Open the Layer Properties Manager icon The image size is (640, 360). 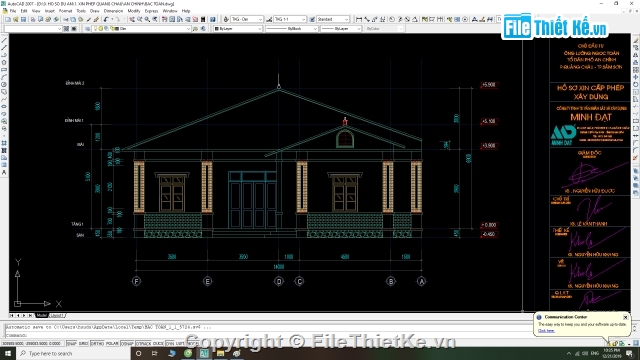88,29
